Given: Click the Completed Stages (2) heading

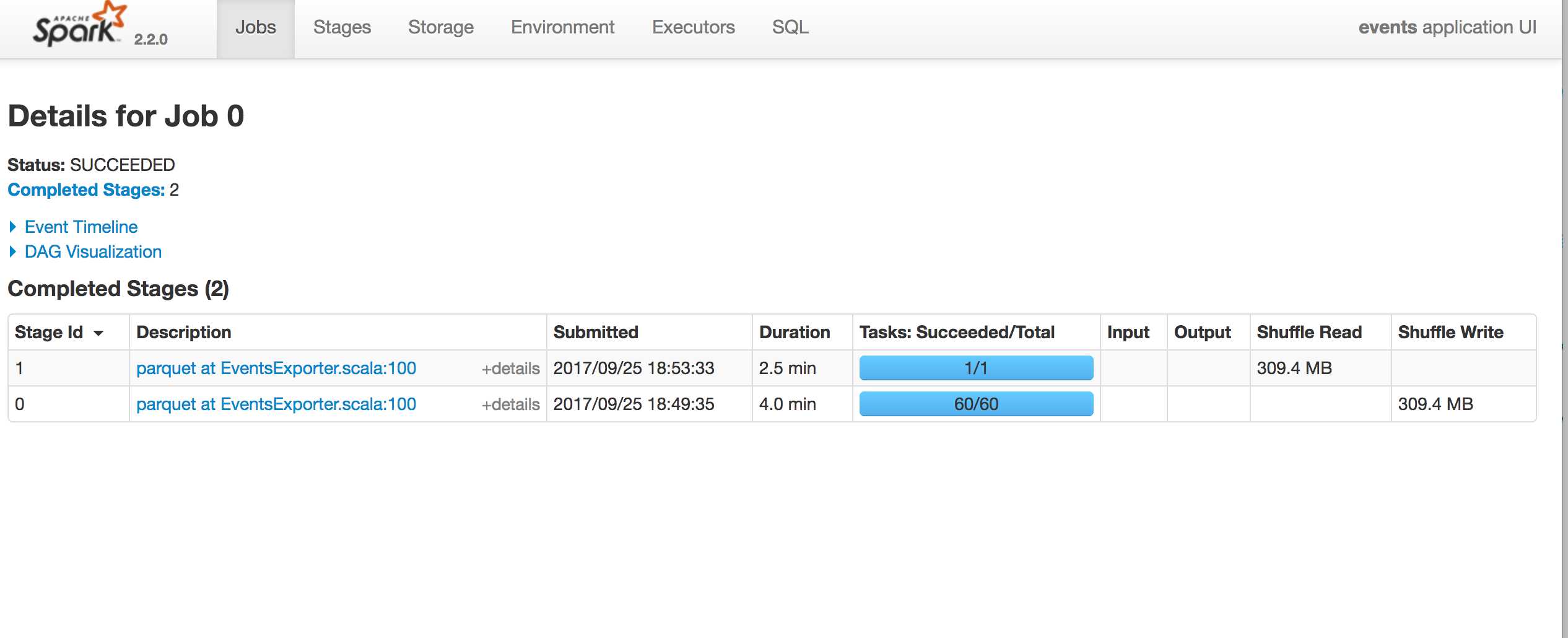Looking at the screenshot, I should (118, 289).
